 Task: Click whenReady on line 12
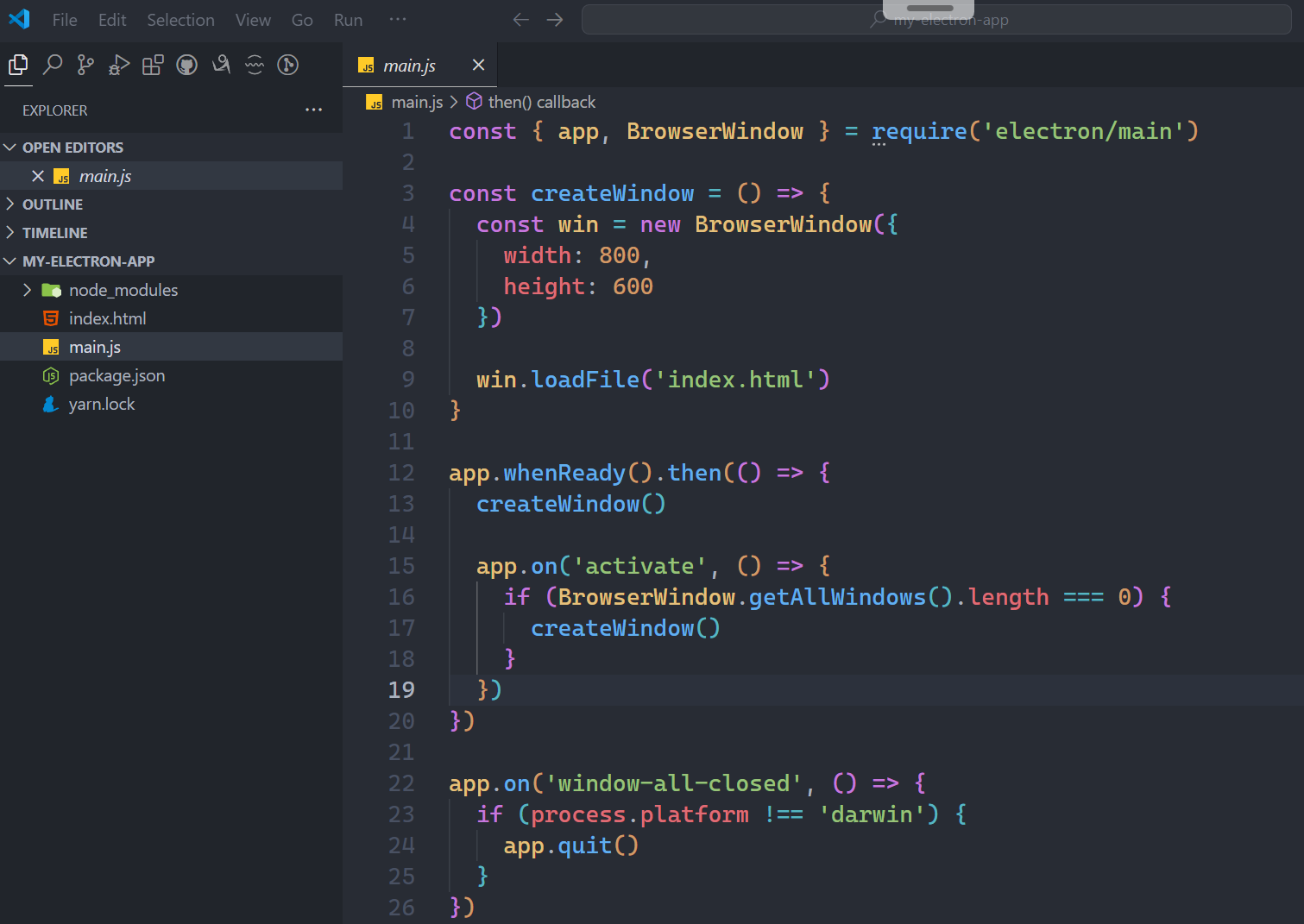[564, 473]
